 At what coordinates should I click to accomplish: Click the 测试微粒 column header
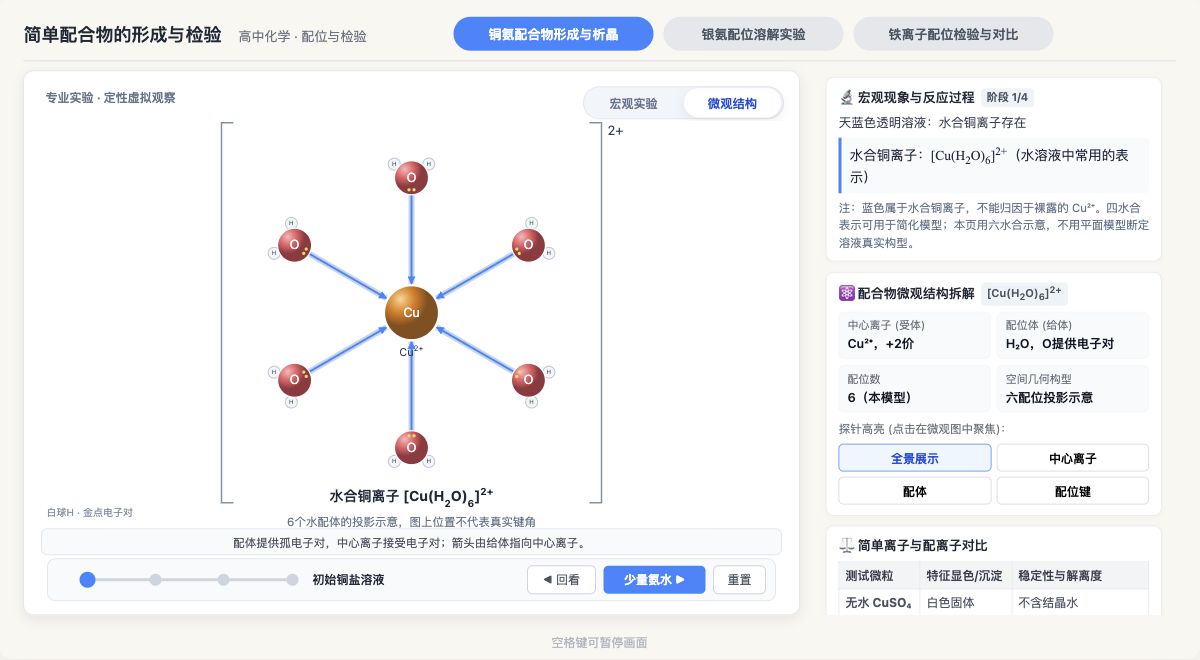tap(878, 576)
